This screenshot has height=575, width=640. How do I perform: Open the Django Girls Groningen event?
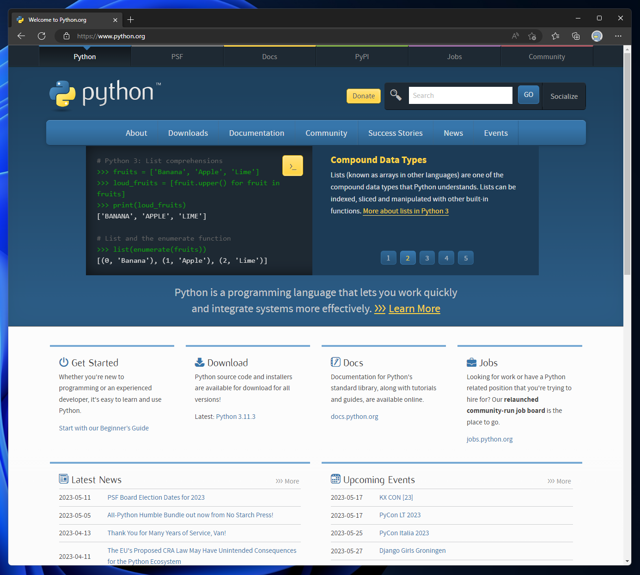(x=412, y=551)
